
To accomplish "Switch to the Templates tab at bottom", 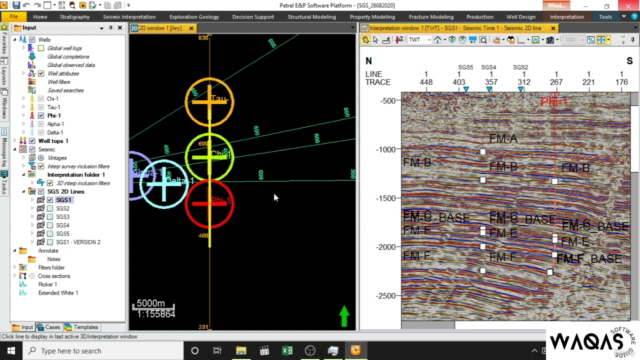I will click(81, 327).
